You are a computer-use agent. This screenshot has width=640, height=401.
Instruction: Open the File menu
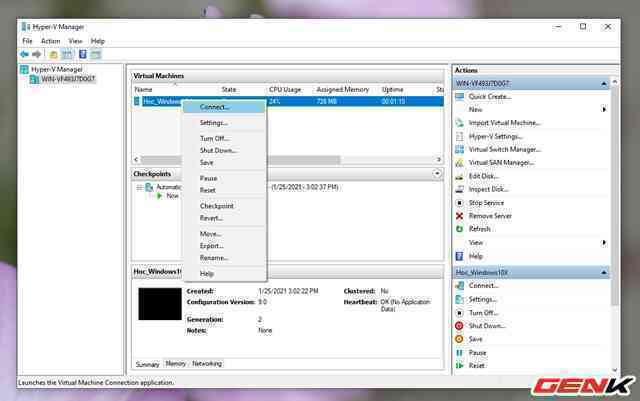pos(27,41)
